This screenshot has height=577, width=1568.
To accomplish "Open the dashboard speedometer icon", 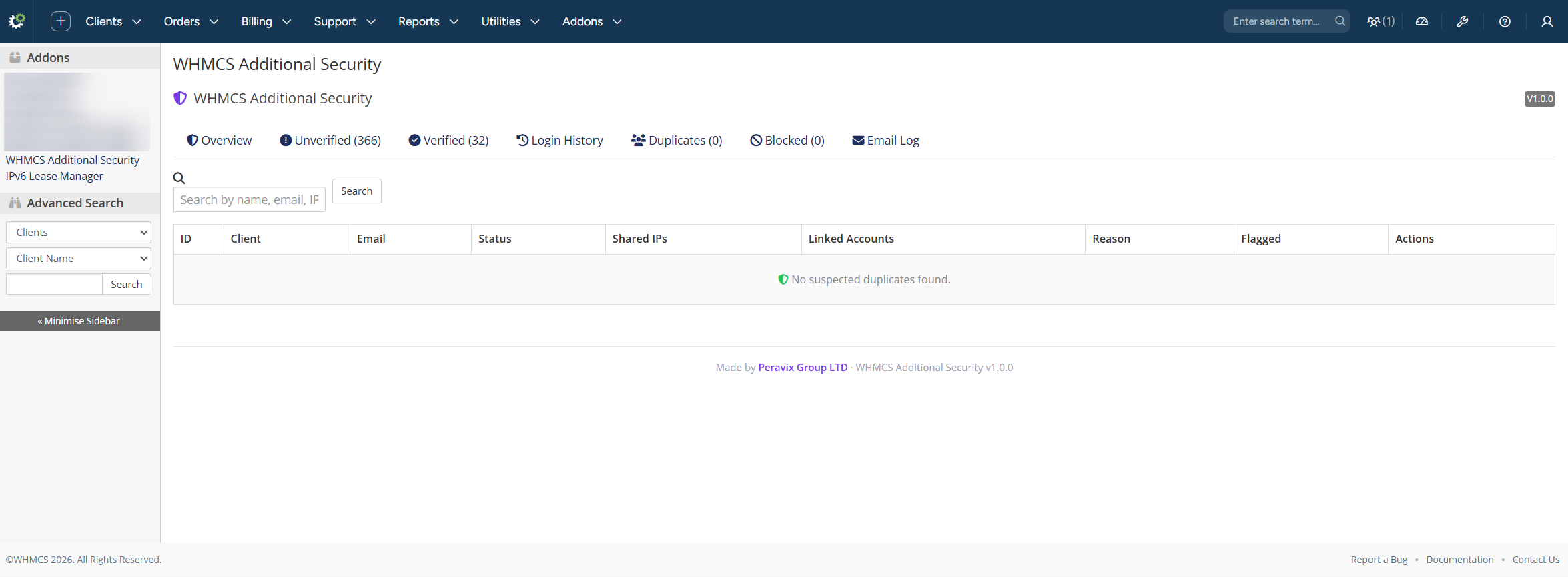I will (x=1422, y=21).
